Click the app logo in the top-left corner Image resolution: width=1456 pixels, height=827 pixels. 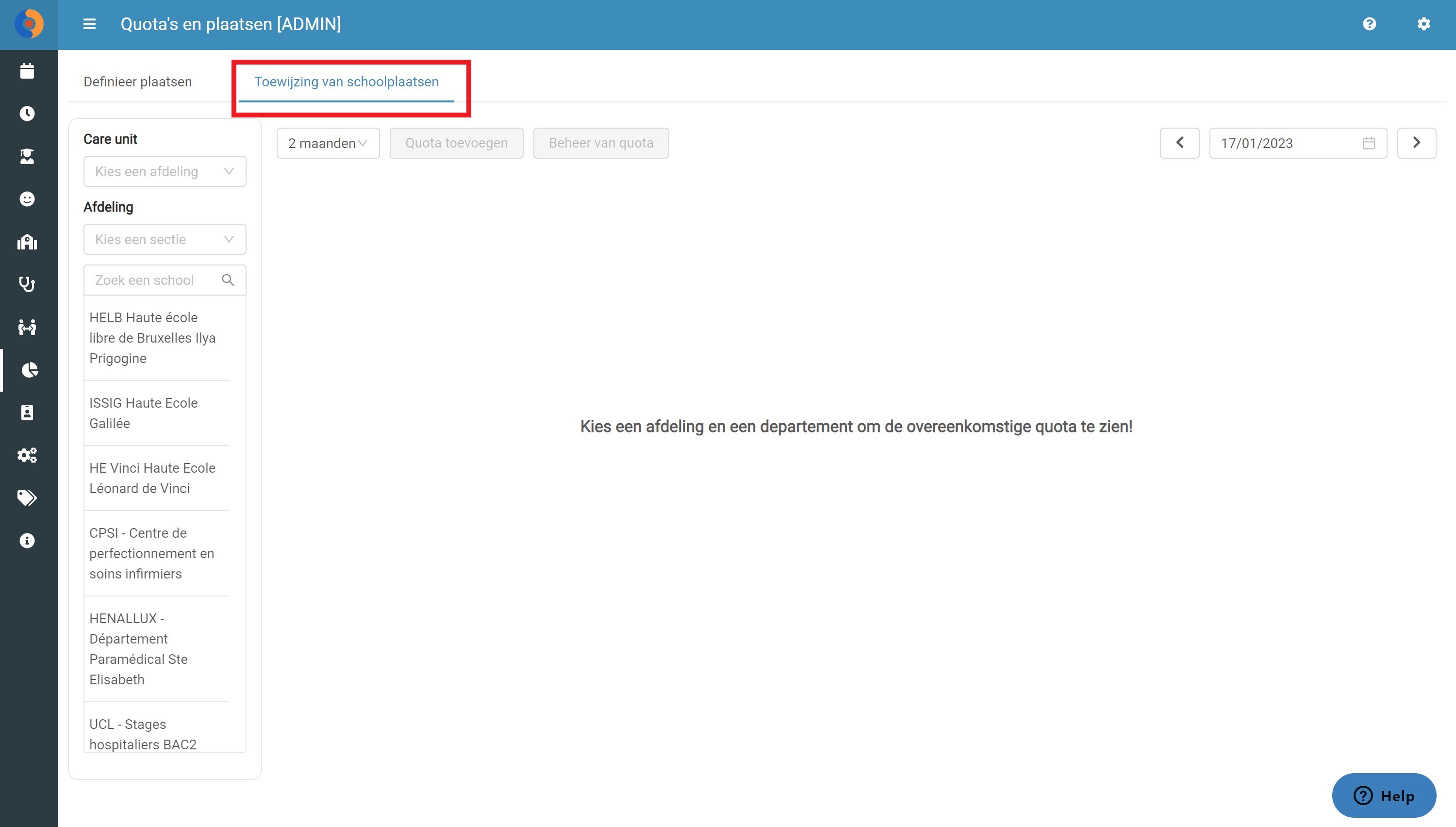coord(29,24)
